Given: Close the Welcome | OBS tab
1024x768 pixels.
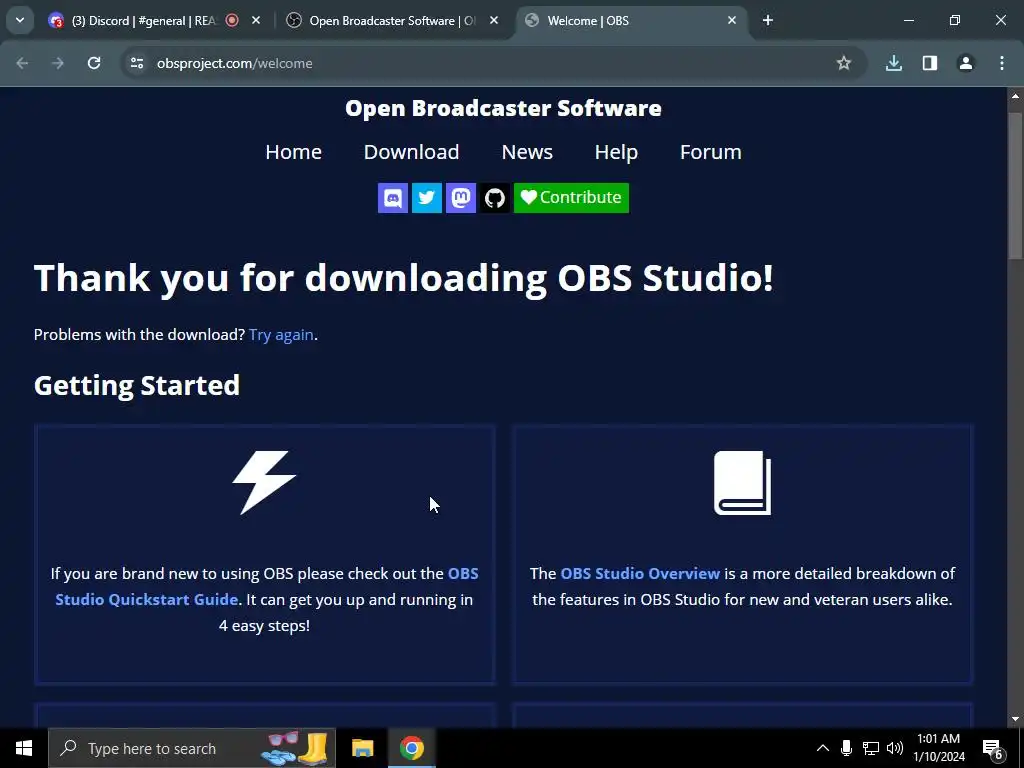Looking at the screenshot, I should click(731, 21).
